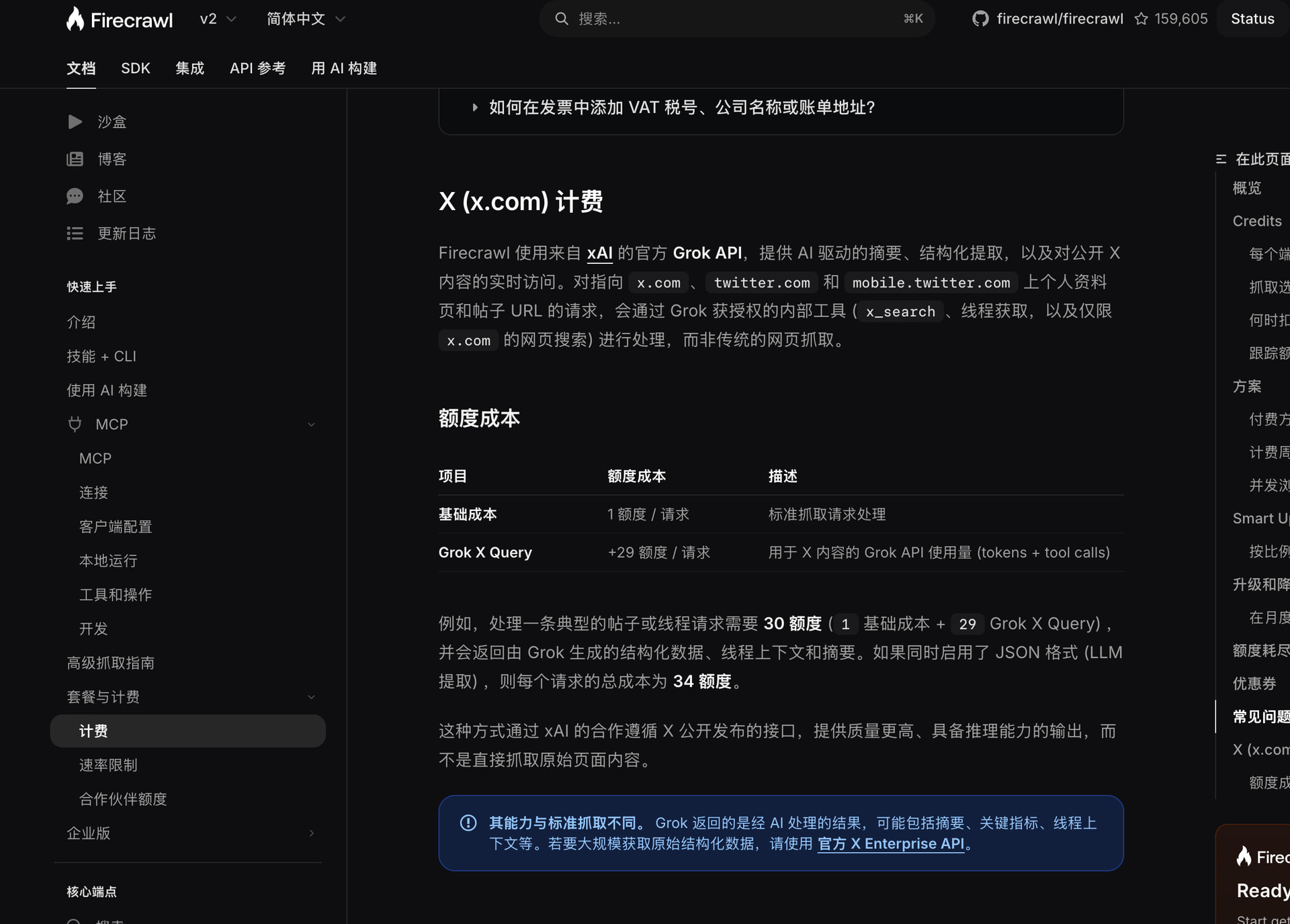Image resolution: width=1290 pixels, height=924 pixels.
Task: Open the 工具和操作 sidebar page
Action: pyautogui.click(x=116, y=595)
